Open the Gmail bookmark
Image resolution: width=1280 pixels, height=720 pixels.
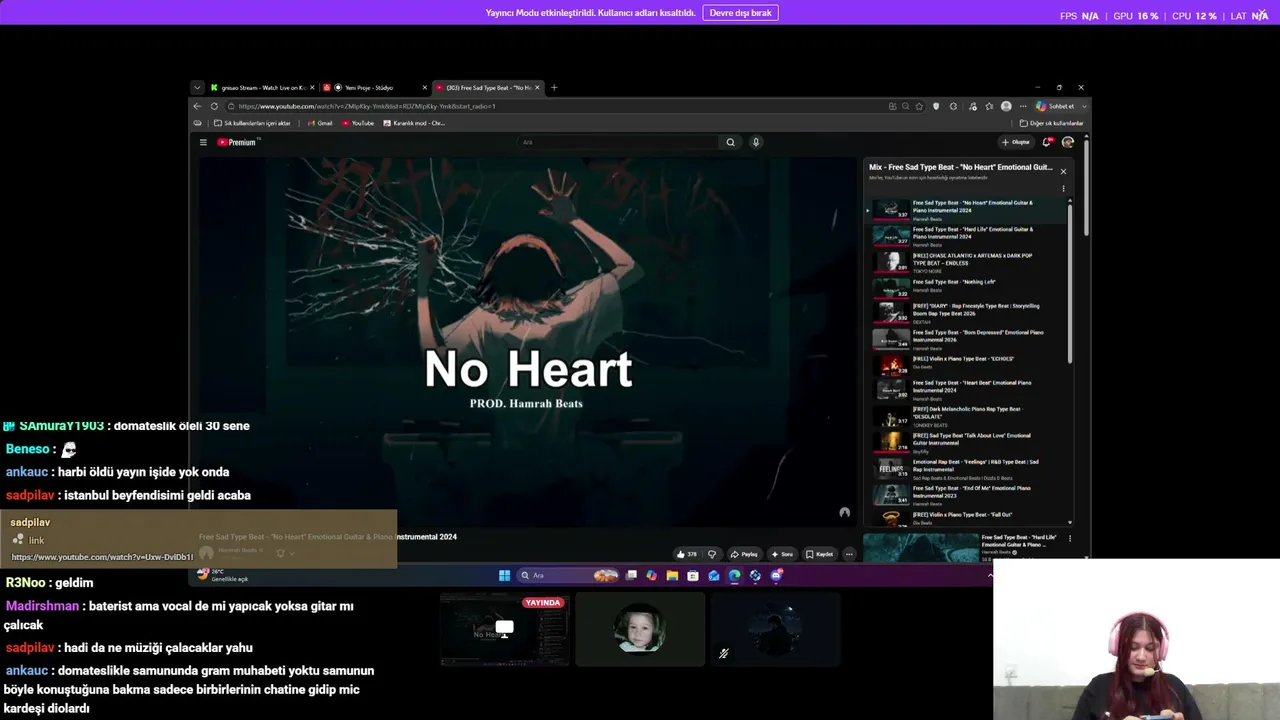coord(320,123)
